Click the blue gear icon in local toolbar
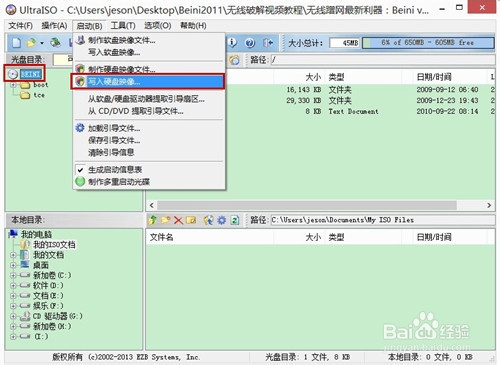Screen dimensions: 500x365 click(222, 220)
